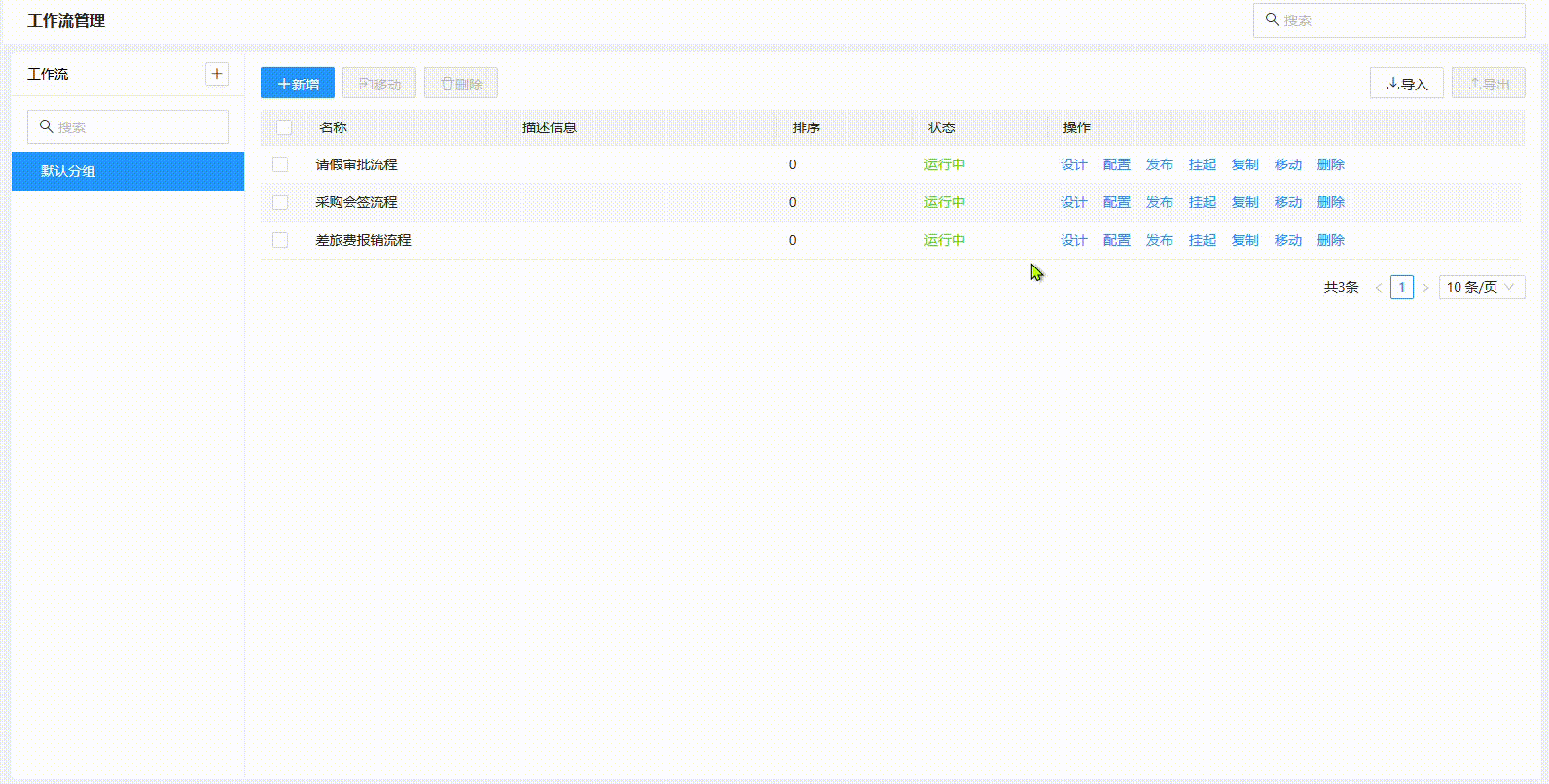Click the 导入 import button

coord(1406,84)
